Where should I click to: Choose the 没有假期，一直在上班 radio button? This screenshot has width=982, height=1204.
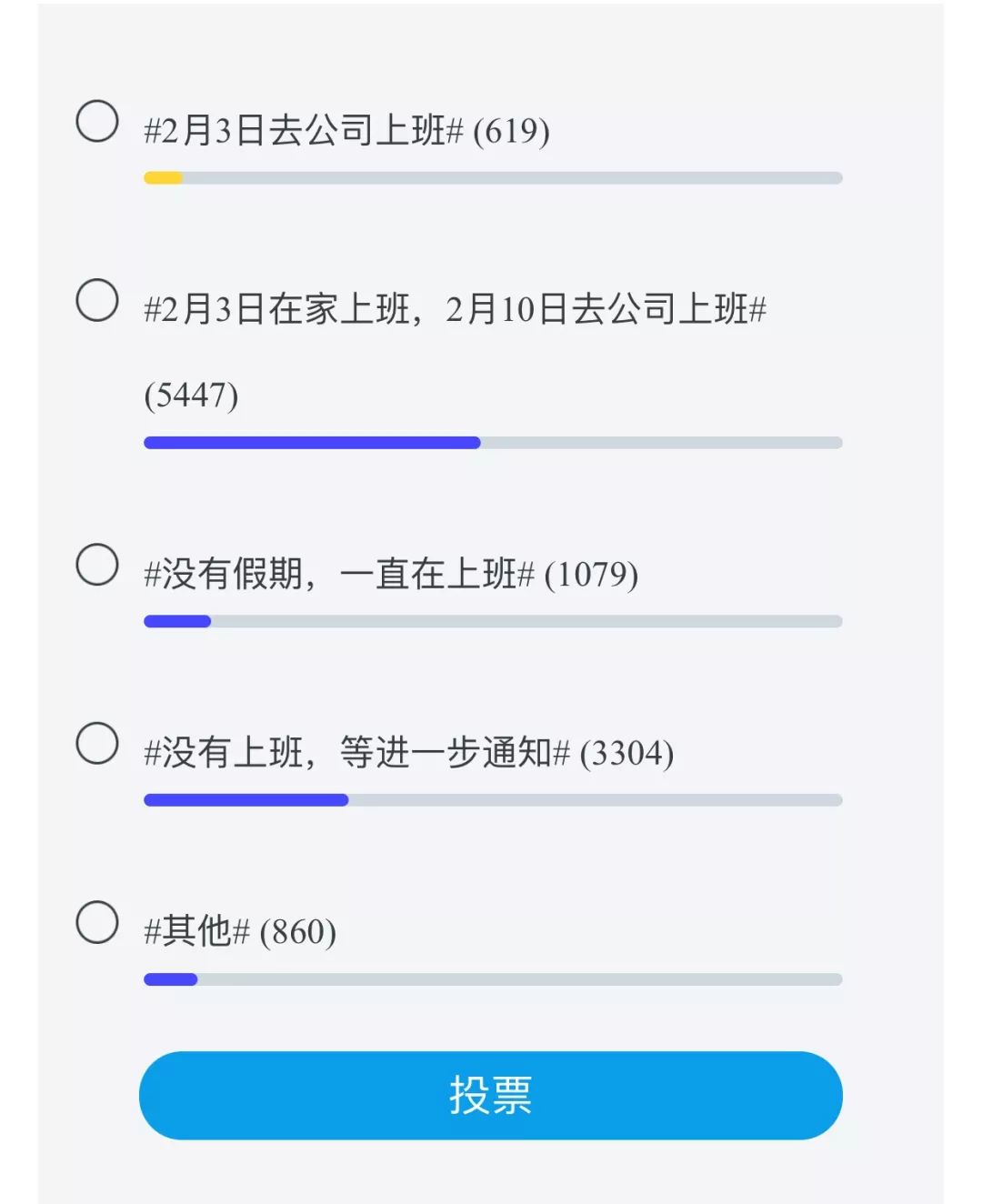pos(97,565)
